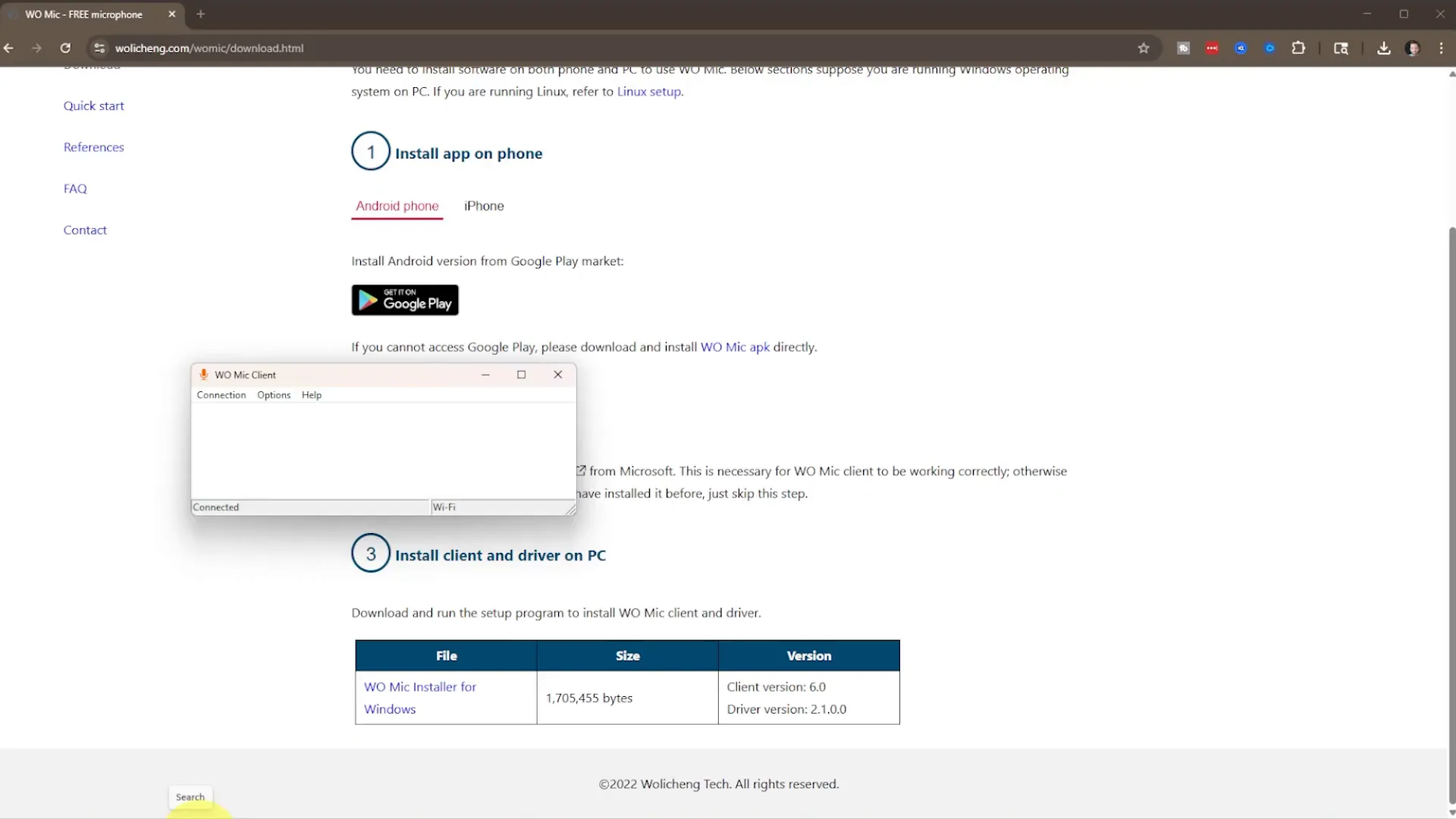1456x819 pixels.
Task: Click the red extension icon in toolbar
Action: [x=1212, y=48]
